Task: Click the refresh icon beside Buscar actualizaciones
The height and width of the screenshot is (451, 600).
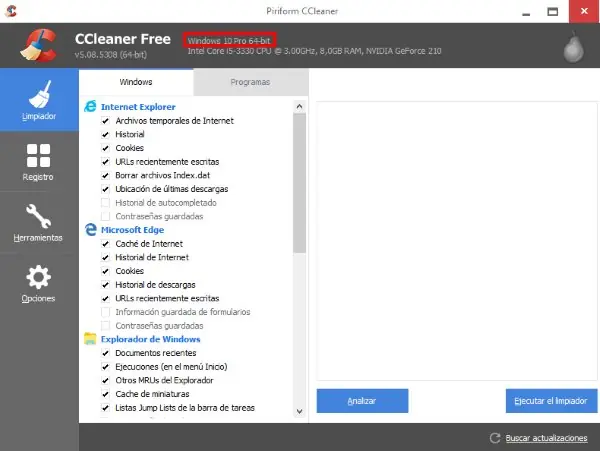Action: (x=495, y=438)
